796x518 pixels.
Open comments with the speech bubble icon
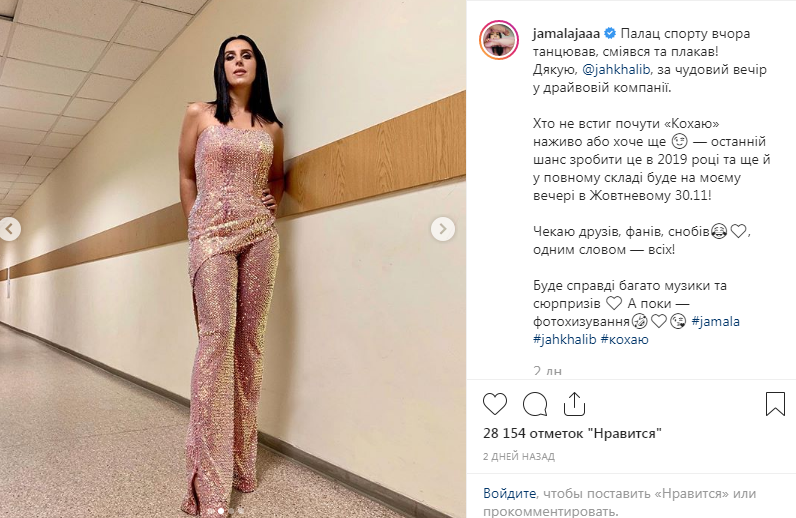pyautogui.click(x=535, y=404)
